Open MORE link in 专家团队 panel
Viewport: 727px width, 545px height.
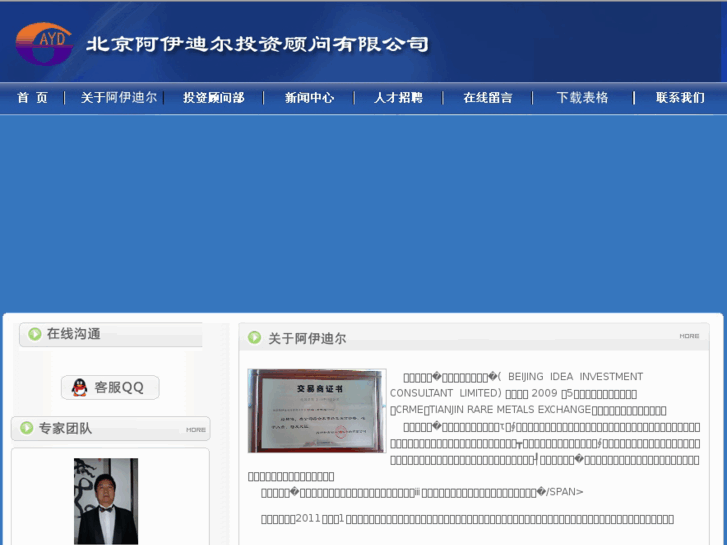pos(196,430)
